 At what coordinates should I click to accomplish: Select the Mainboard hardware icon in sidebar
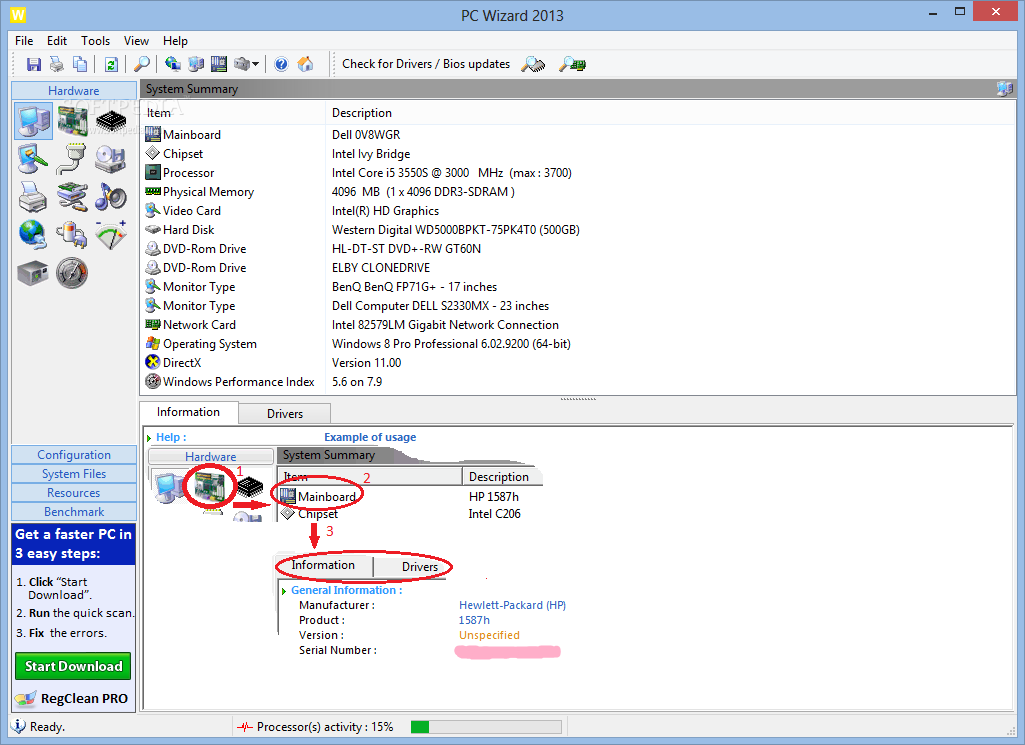click(71, 119)
